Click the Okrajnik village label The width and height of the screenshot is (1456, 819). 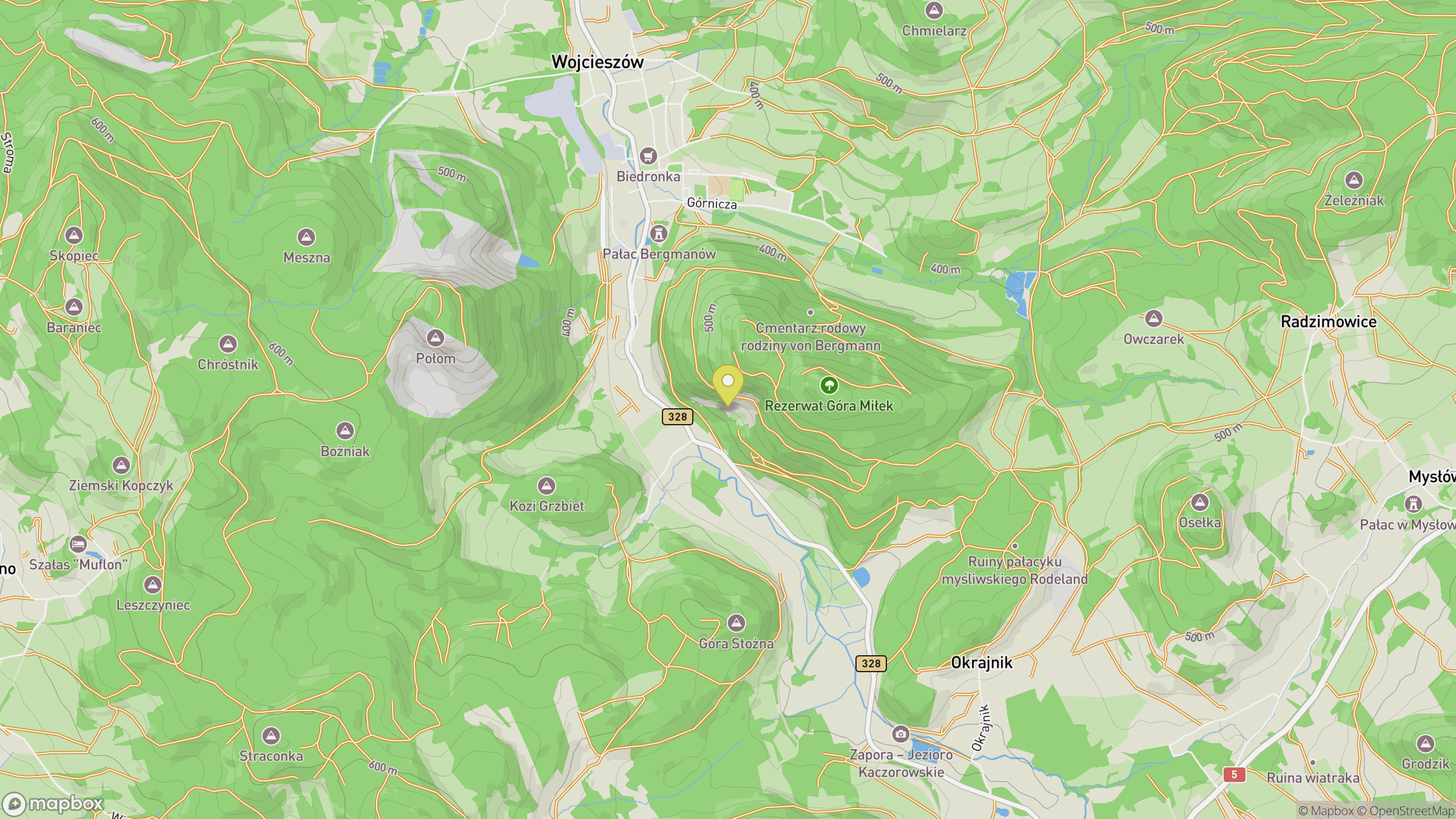point(982,662)
